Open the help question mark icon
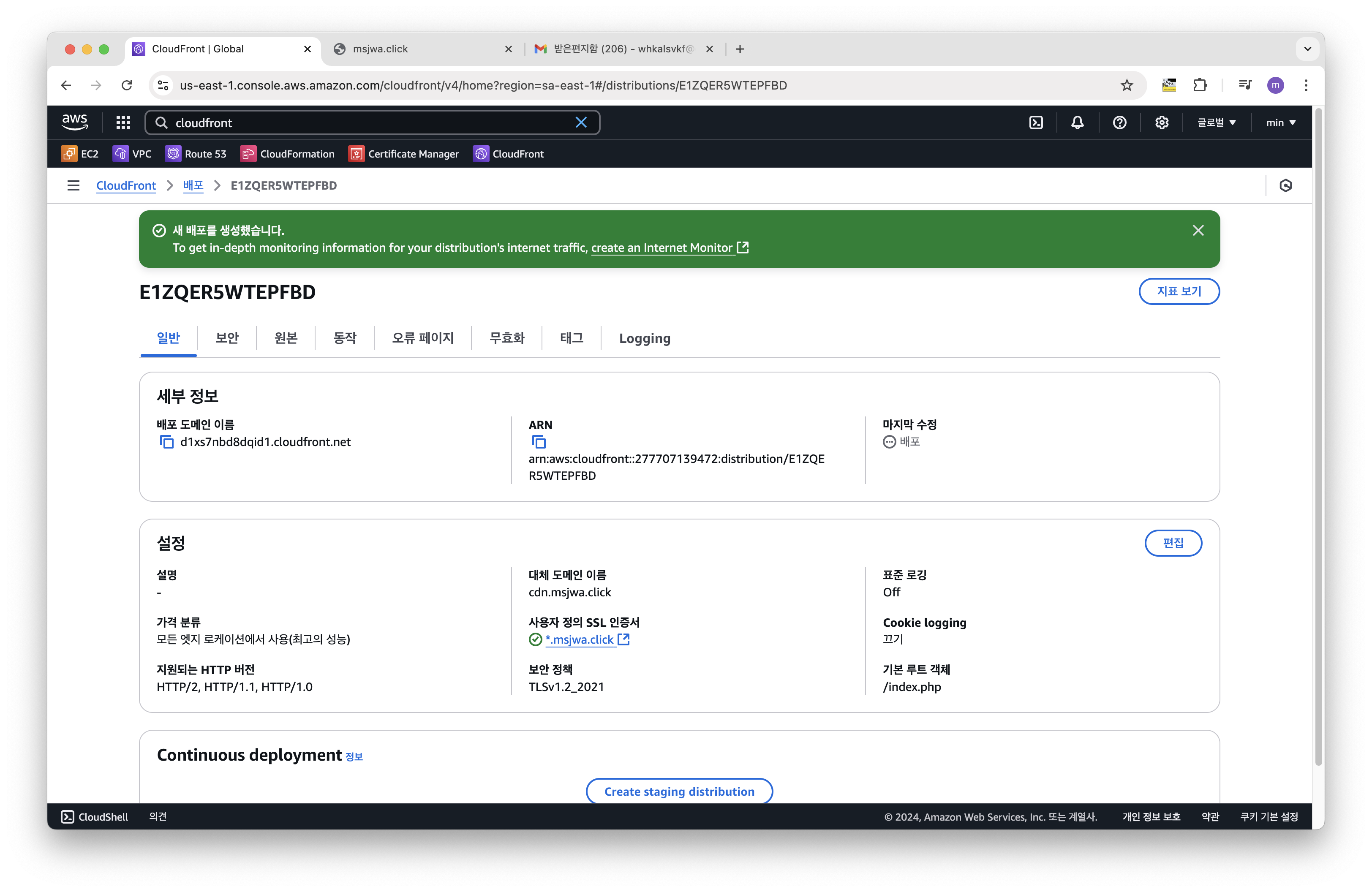The image size is (1372, 892). [x=1119, y=123]
